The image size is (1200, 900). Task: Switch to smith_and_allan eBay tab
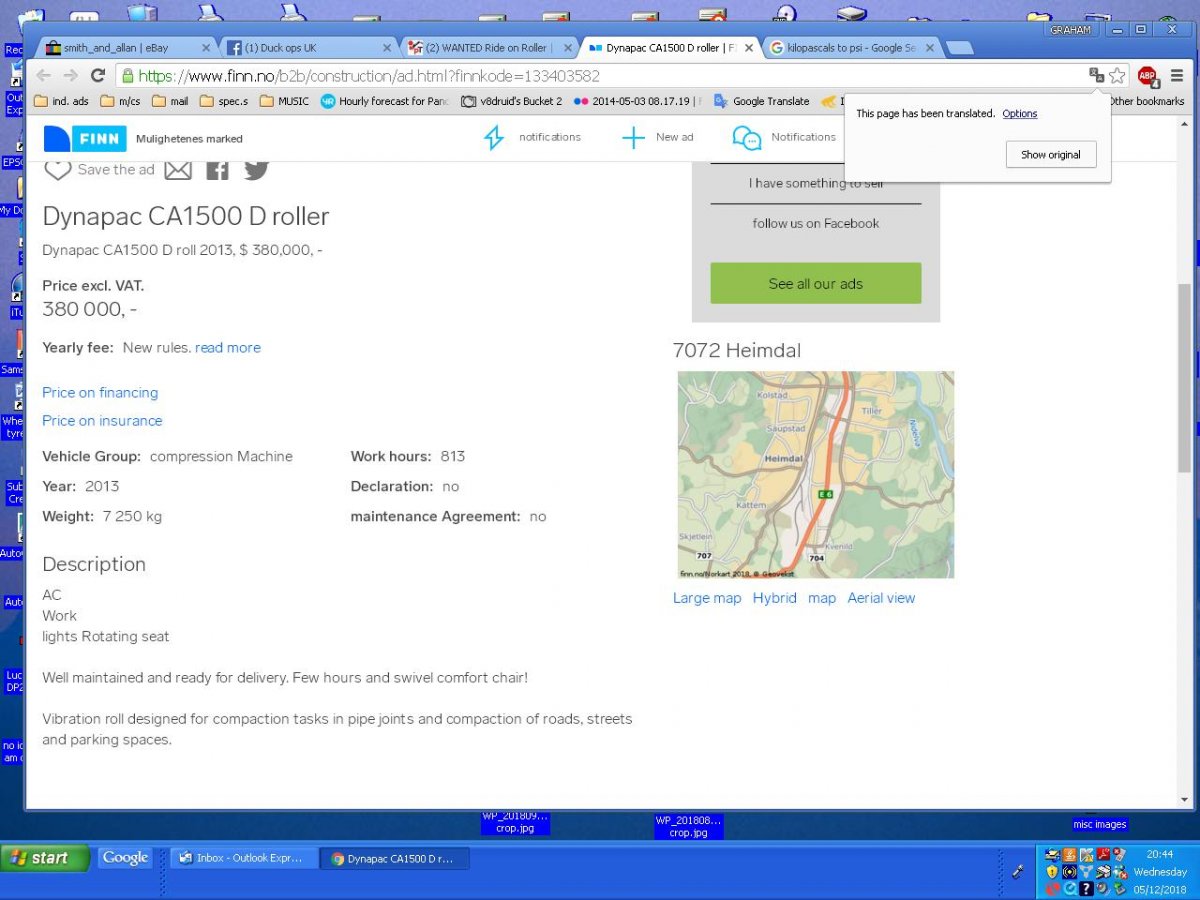pyautogui.click(x=127, y=47)
